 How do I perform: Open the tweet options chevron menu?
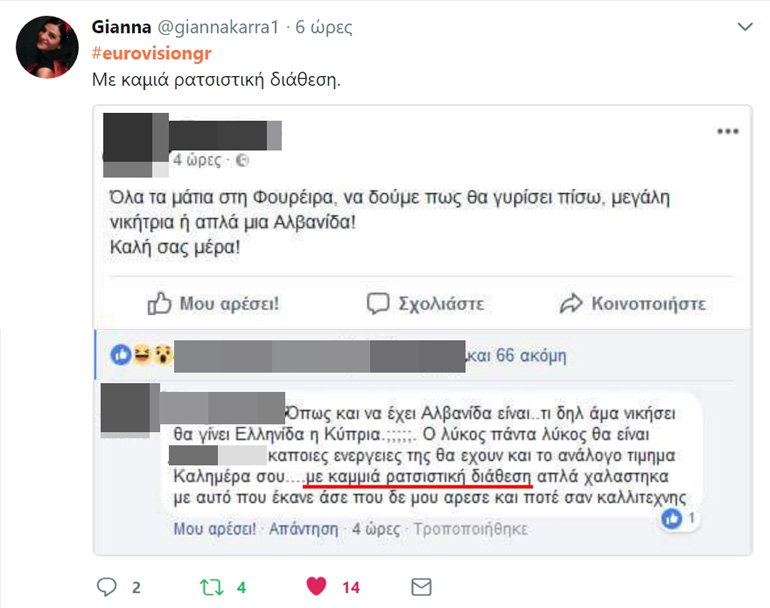745,27
